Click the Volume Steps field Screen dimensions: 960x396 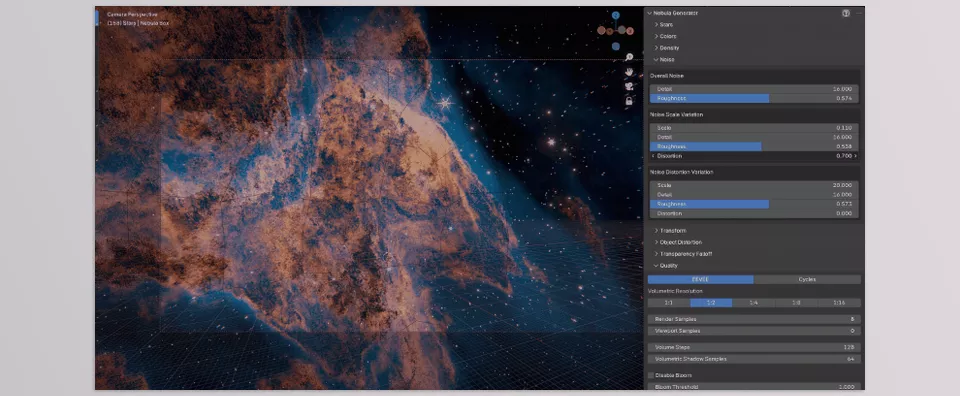point(754,347)
